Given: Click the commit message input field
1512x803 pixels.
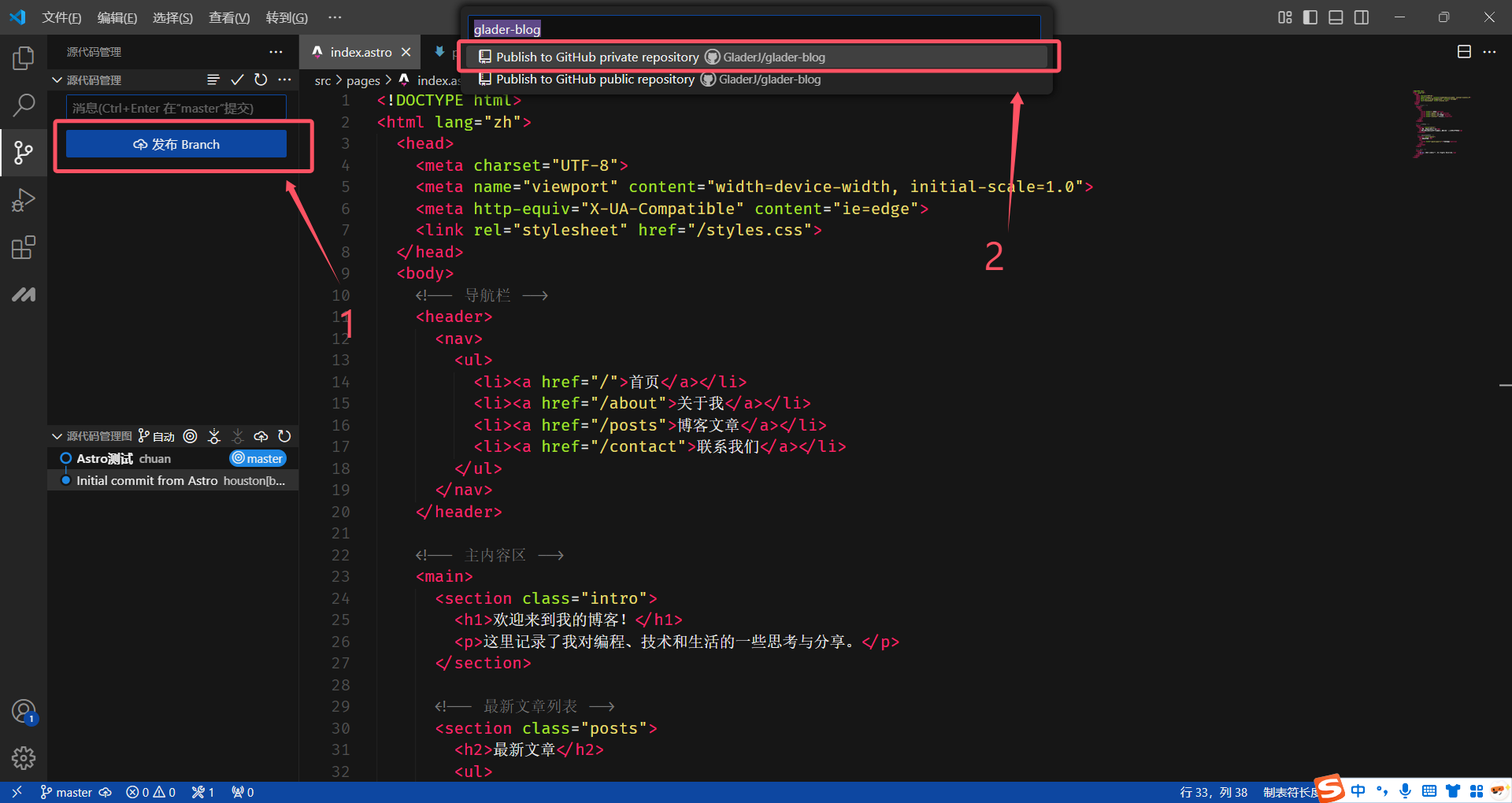Looking at the screenshot, I should (176, 108).
